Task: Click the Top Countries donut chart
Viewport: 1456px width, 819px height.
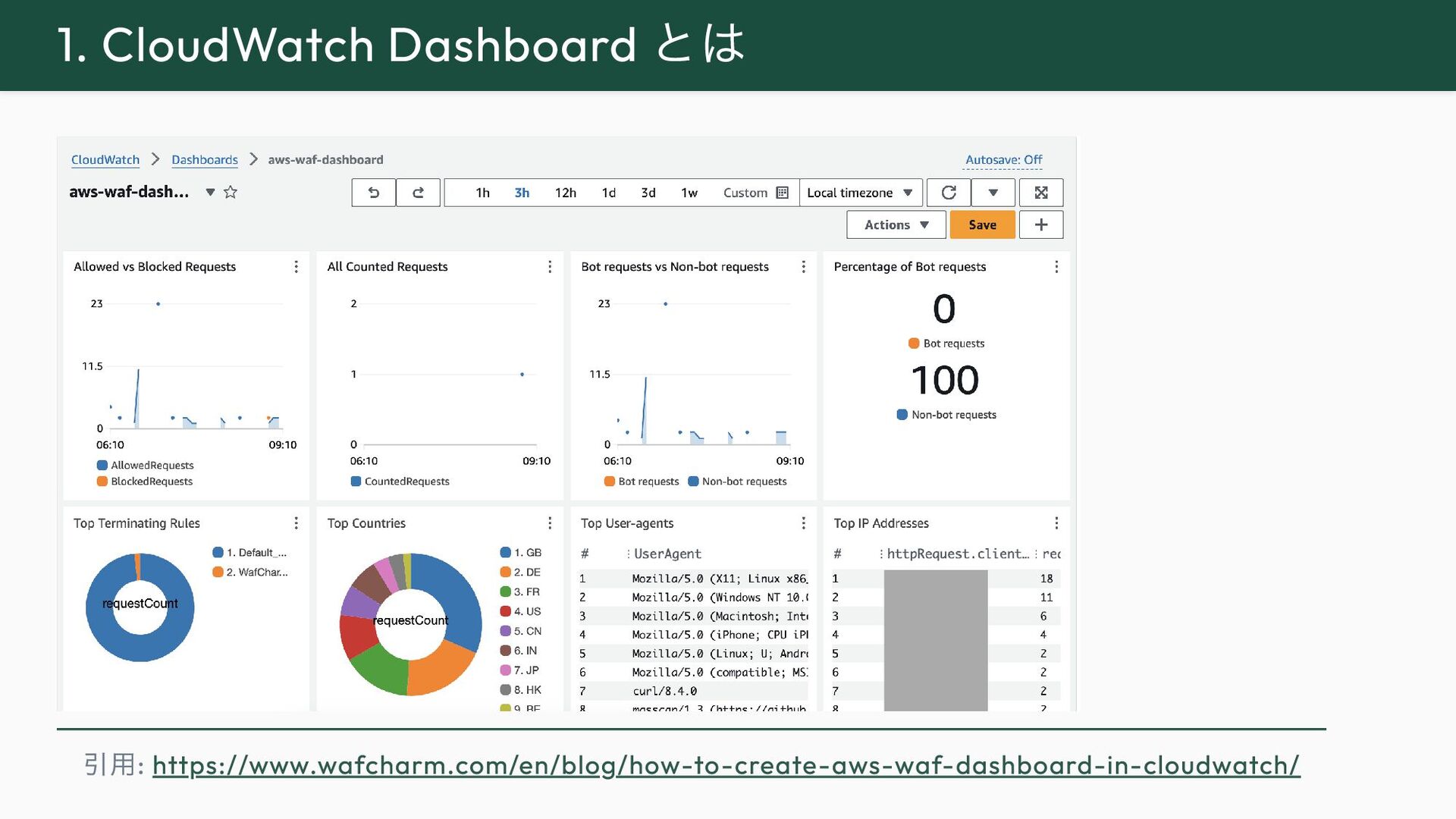Action: coord(410,625)
